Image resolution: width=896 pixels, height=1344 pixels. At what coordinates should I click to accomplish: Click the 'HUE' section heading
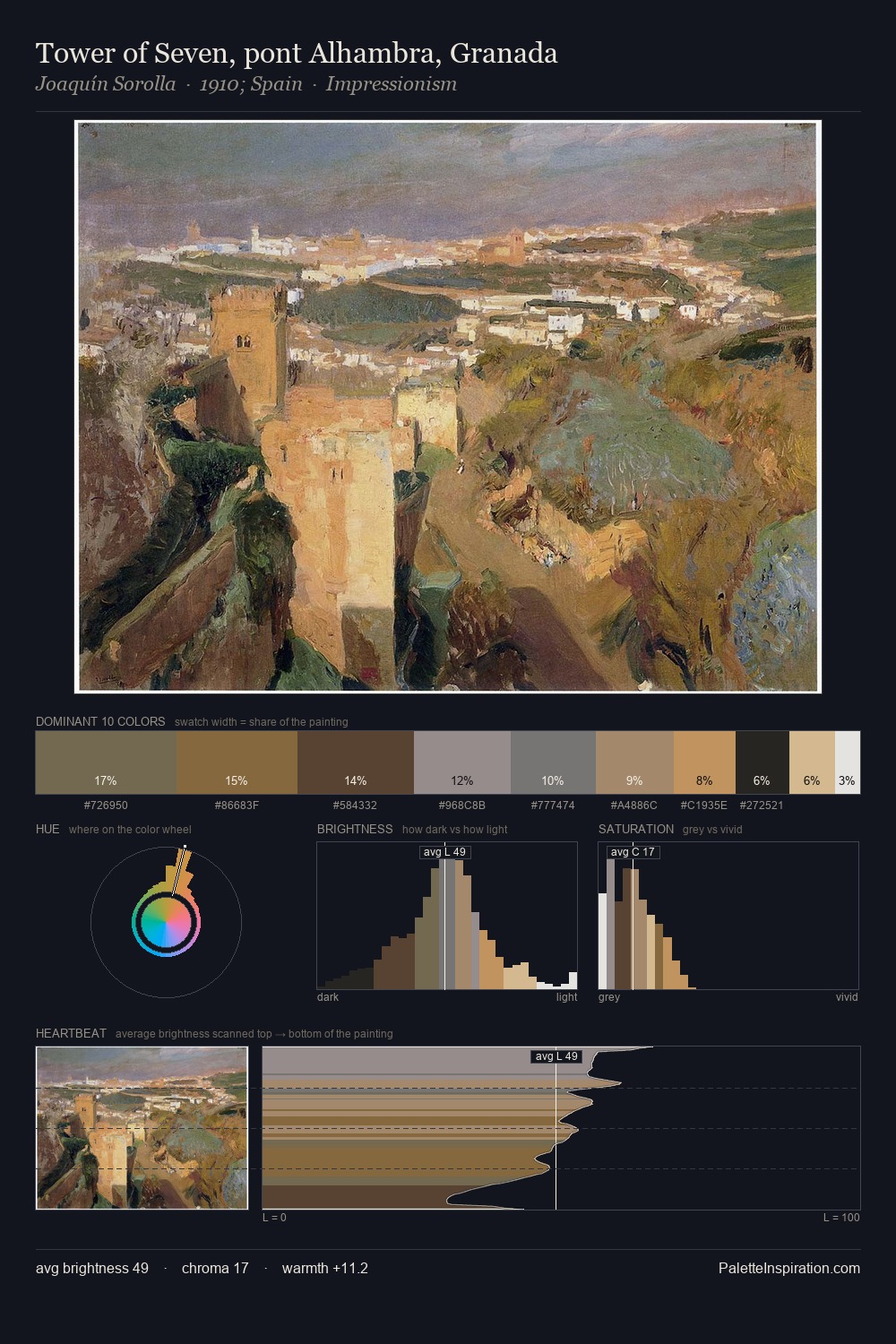point(47,829)
